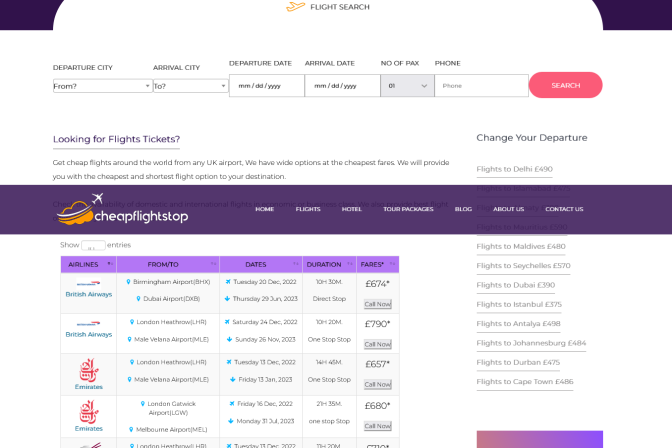Click the Departure Date field
The image size is (672, 448).
tap(267, 86)
